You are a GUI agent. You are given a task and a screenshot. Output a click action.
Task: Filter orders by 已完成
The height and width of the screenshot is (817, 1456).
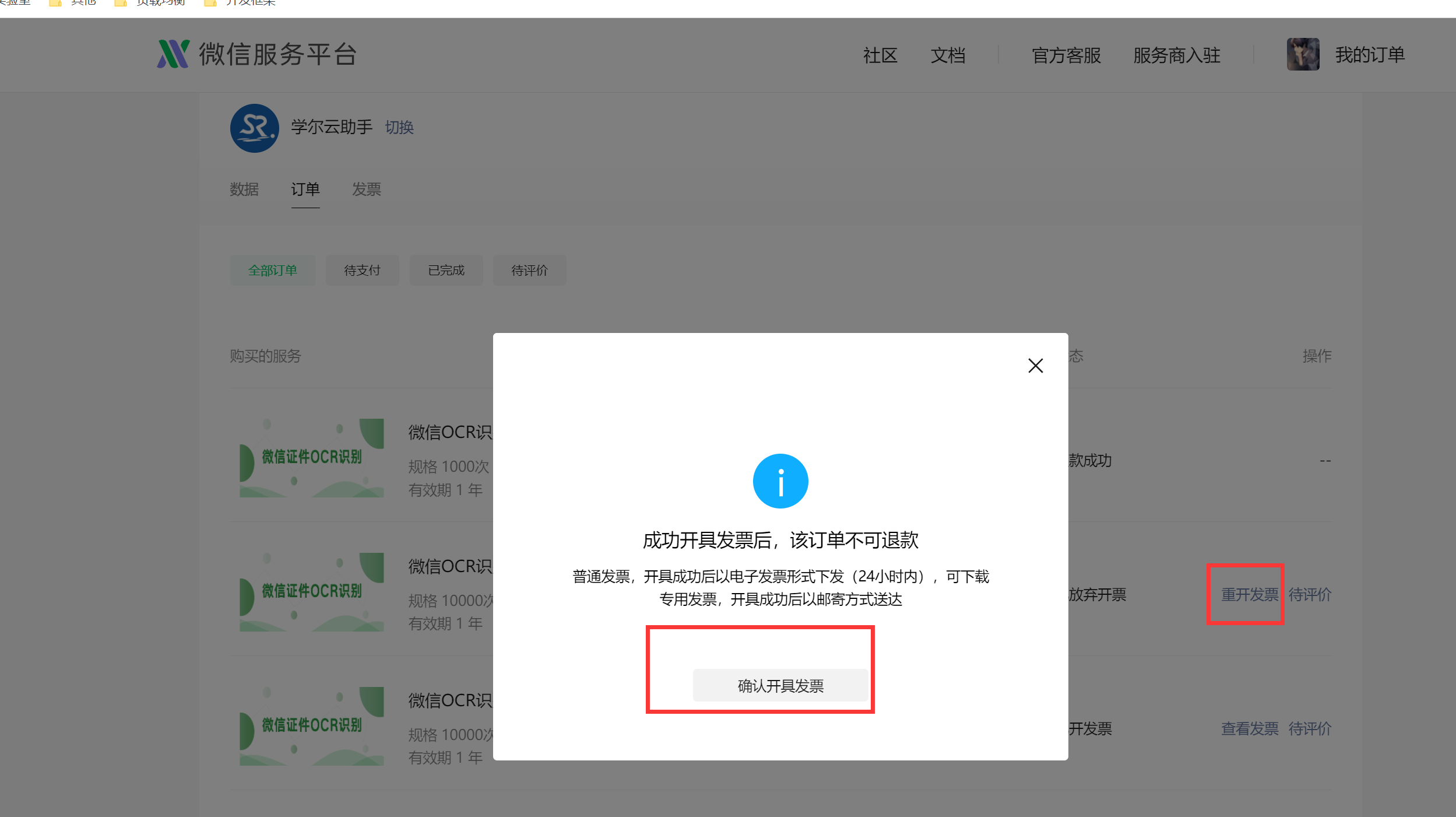(446, 271)
